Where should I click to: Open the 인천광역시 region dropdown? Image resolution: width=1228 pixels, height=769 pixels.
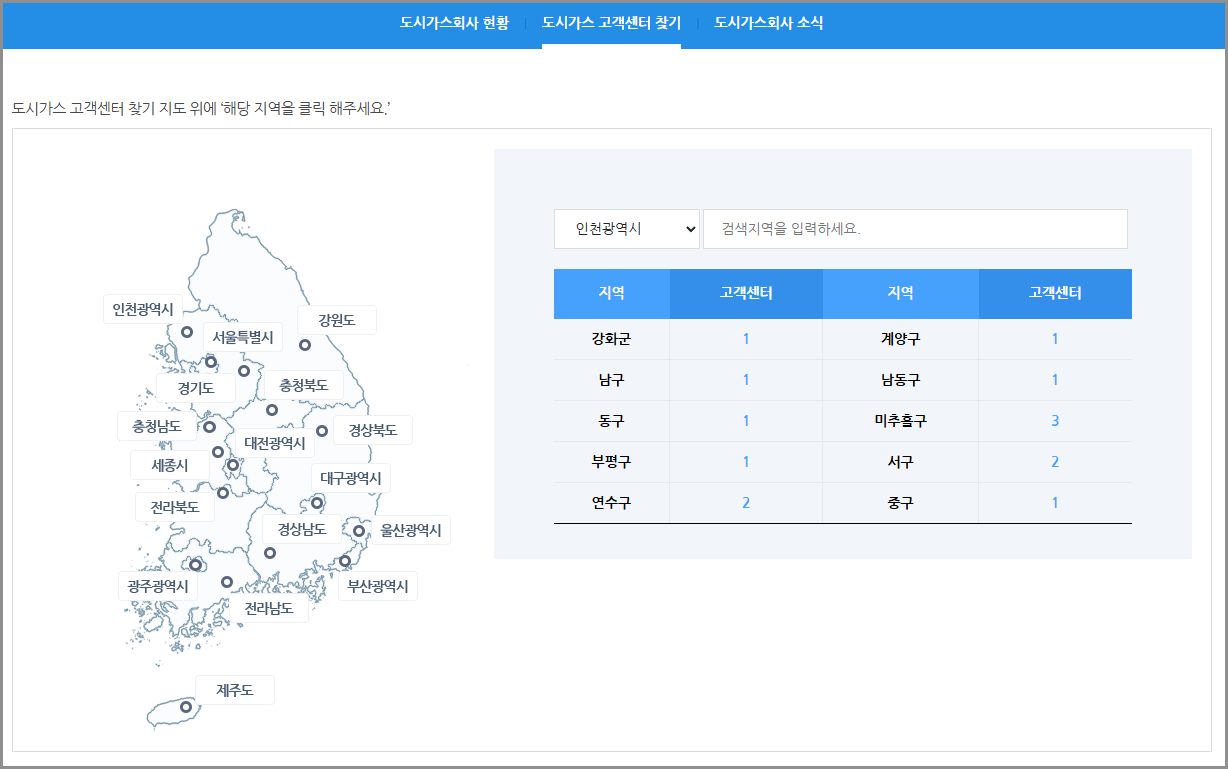point(626,228)
